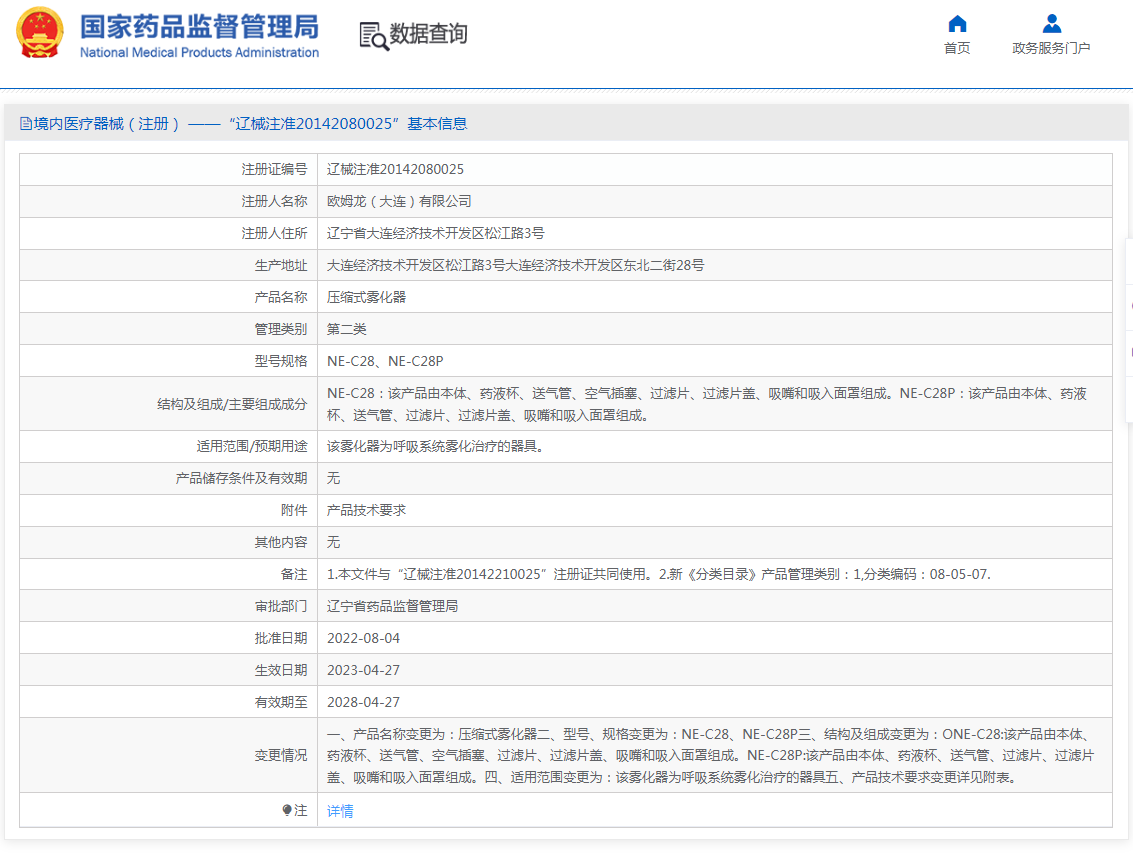Go to 首页 home icon
The width and height of the screenshot is (1133, 858).
[957, 24]
